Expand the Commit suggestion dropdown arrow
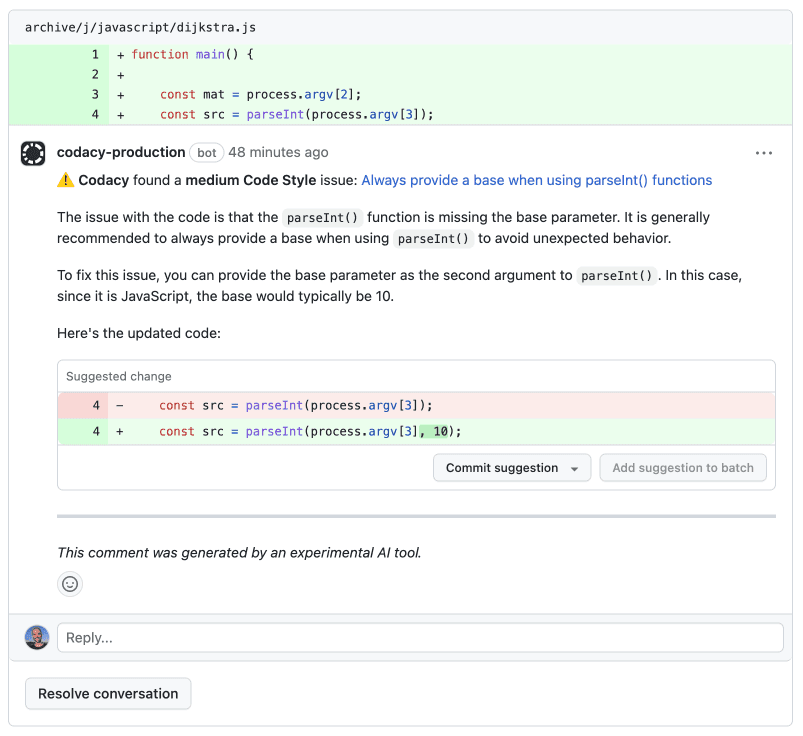This screenshot has width=803, height=736. 575,467
